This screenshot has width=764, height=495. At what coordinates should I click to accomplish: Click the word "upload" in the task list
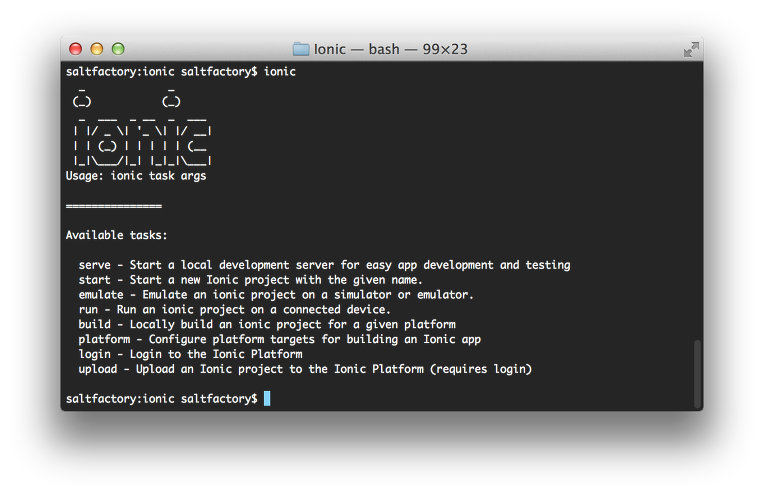click(98, 369)
